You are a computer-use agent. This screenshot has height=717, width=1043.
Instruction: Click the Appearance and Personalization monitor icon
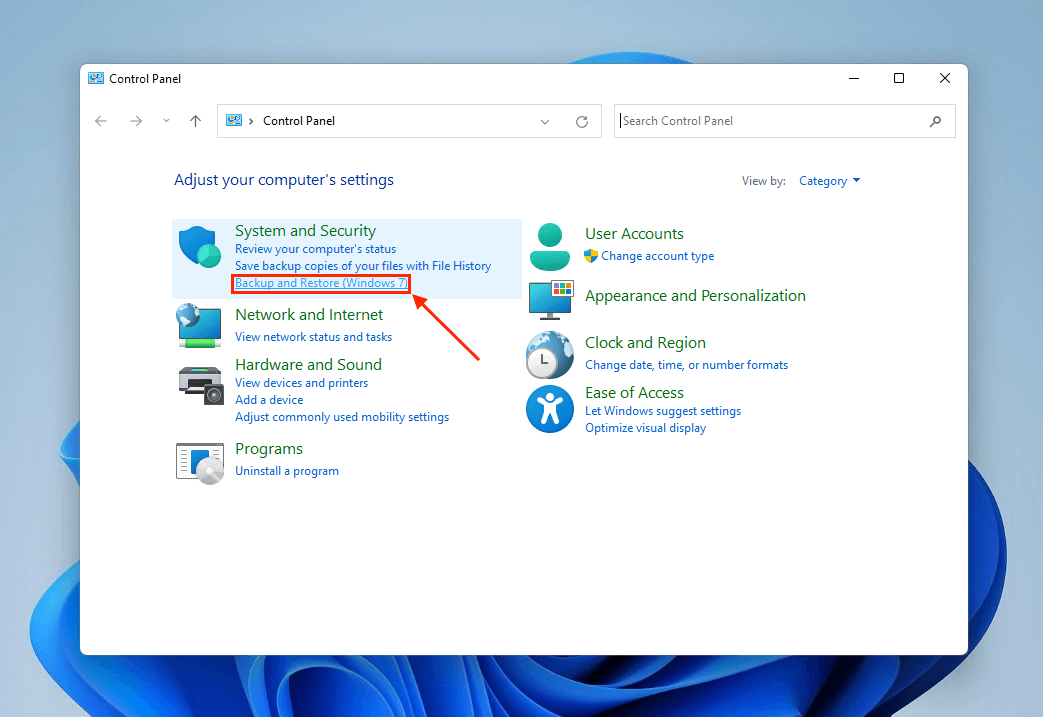[550, 300]
